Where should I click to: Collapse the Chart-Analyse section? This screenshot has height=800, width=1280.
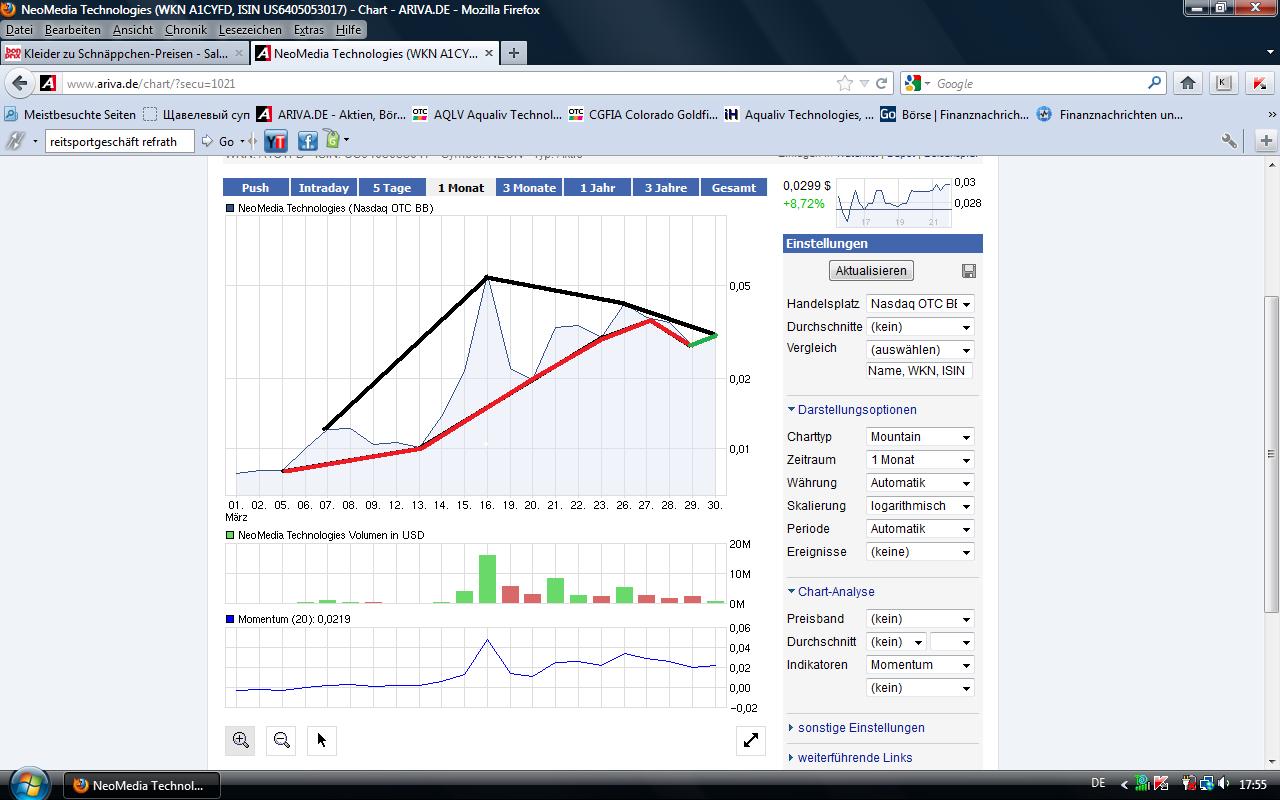(x=831, y=592)
